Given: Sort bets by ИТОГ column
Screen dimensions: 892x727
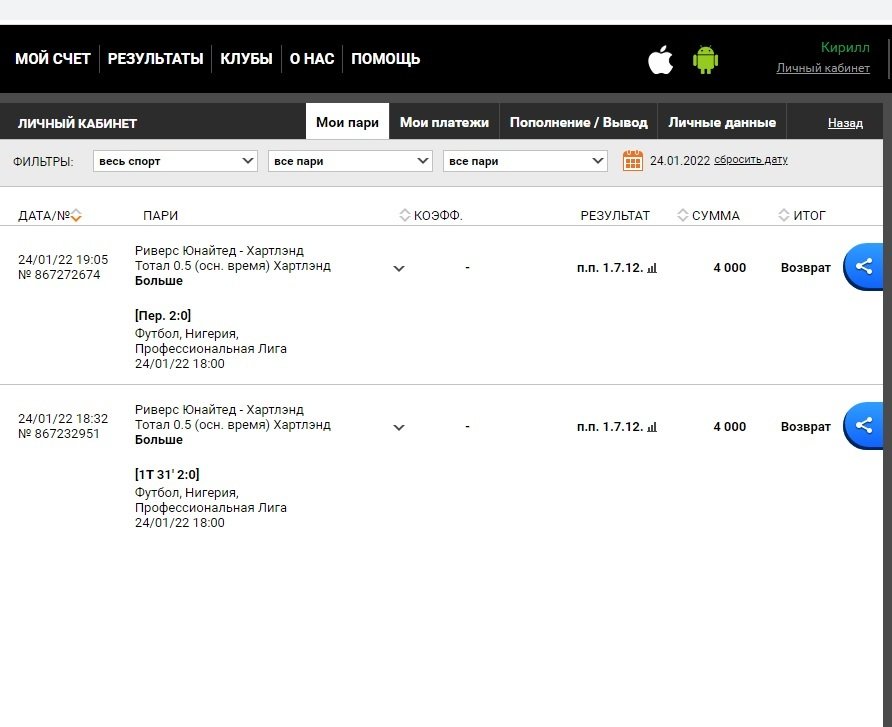Looking at the screenshot, I should pos(785,215).
